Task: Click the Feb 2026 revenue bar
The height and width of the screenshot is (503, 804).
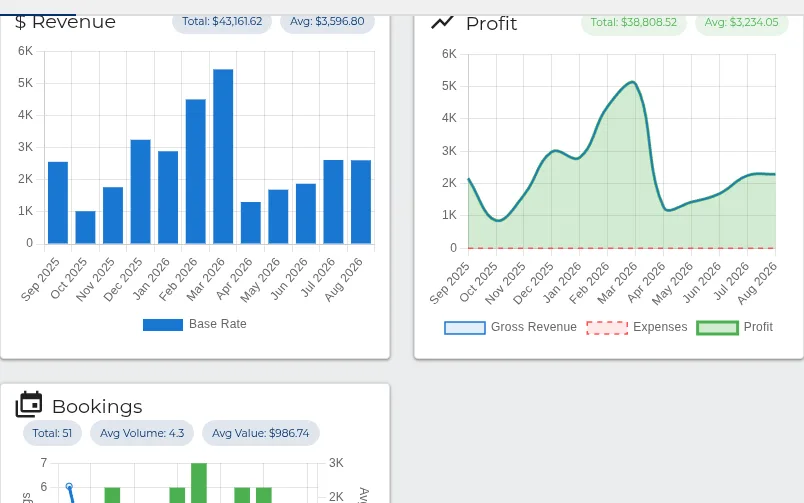Action: click(195, 171)
